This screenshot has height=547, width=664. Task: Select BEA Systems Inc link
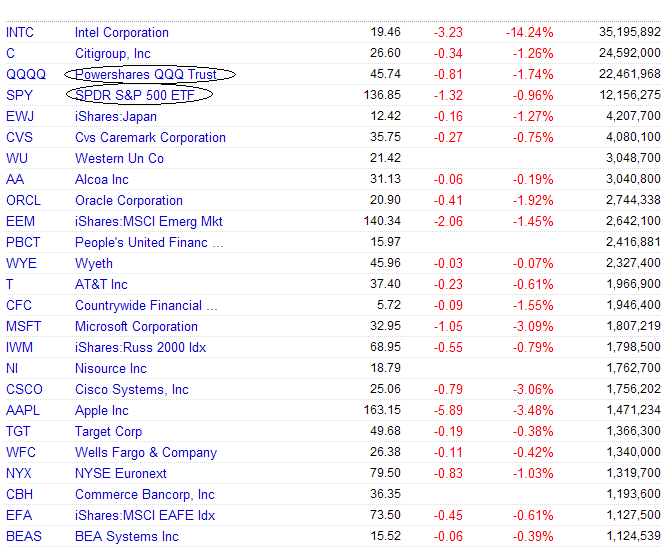(x=127, y=537)
